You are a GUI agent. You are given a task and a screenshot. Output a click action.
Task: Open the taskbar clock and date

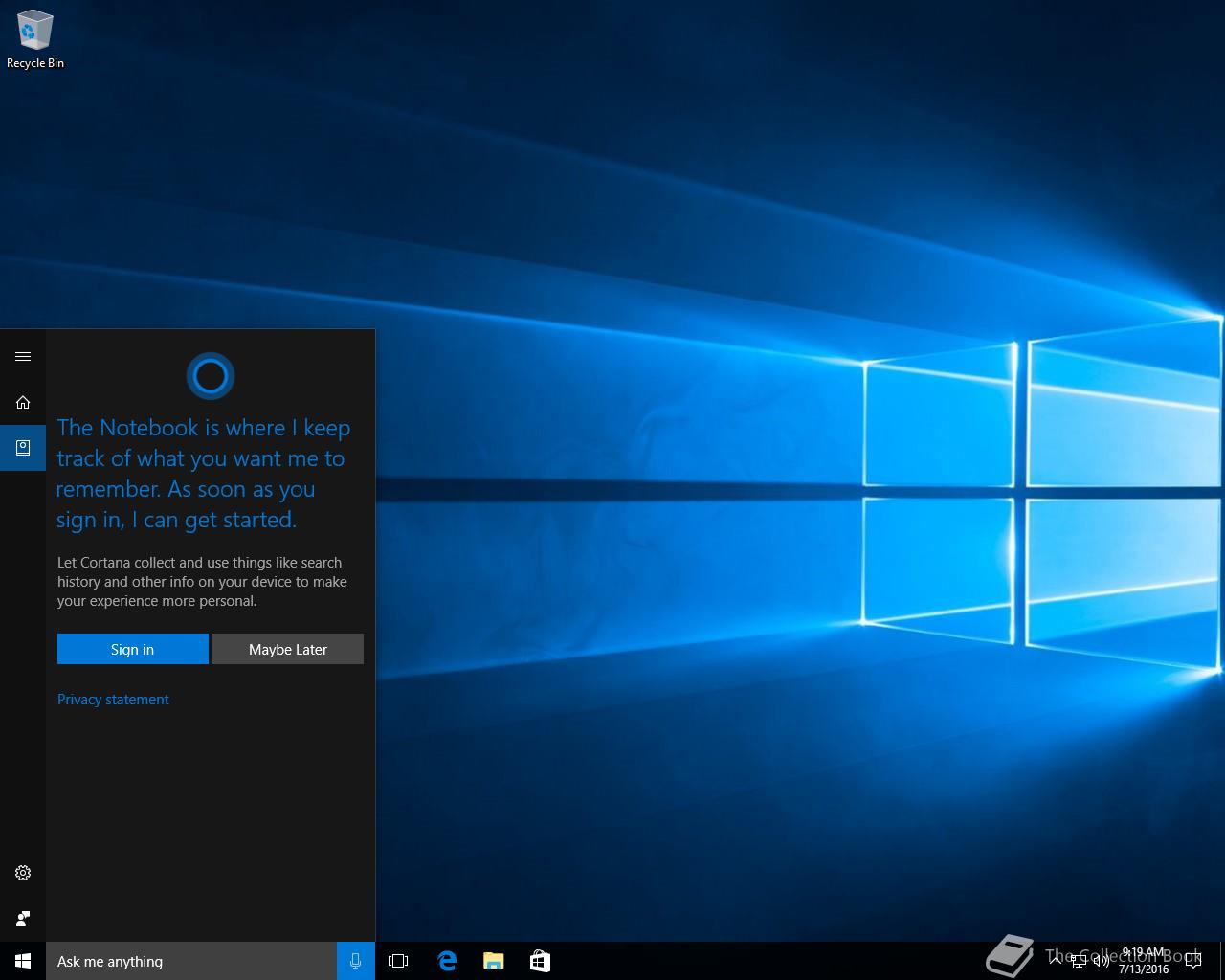coord(1144,961)
